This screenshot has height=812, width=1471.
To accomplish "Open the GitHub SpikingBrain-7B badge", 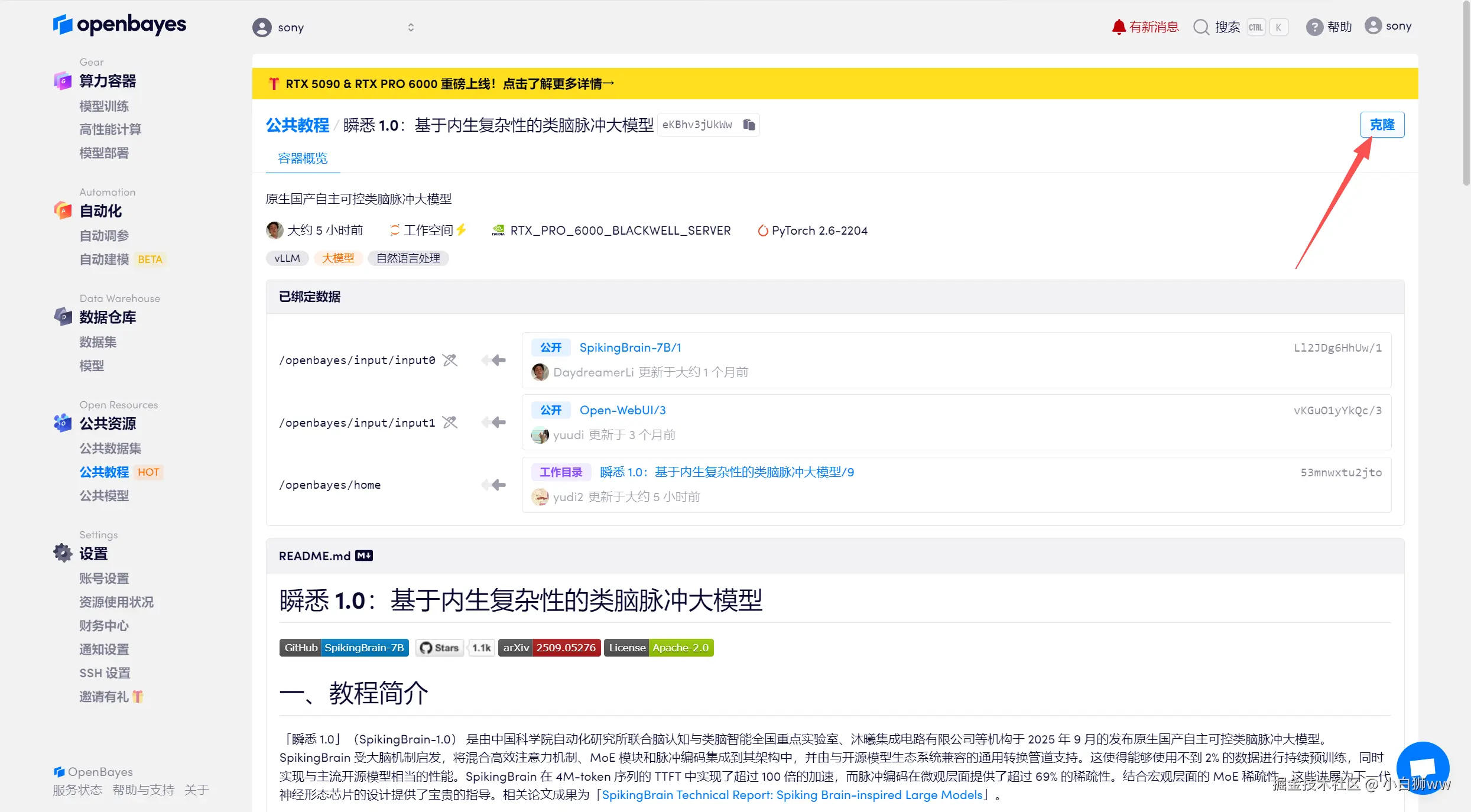I will [x=344, y=648].
